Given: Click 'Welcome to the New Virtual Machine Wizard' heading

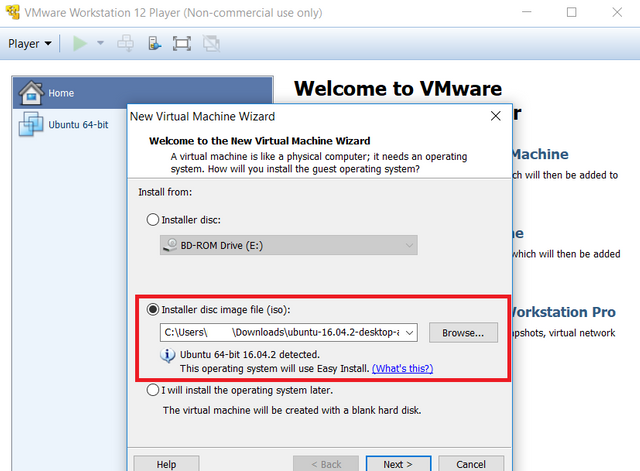Looking at the screenshot, I should (260, 141).
